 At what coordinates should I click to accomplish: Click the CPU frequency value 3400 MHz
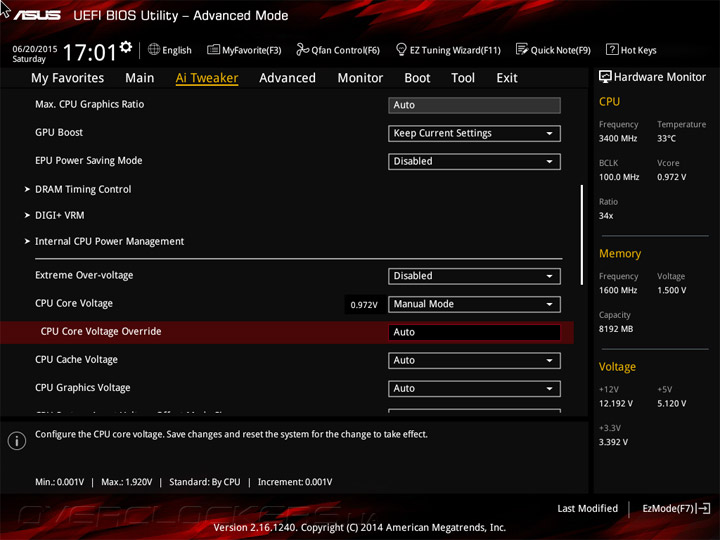[x=618, y=138]
